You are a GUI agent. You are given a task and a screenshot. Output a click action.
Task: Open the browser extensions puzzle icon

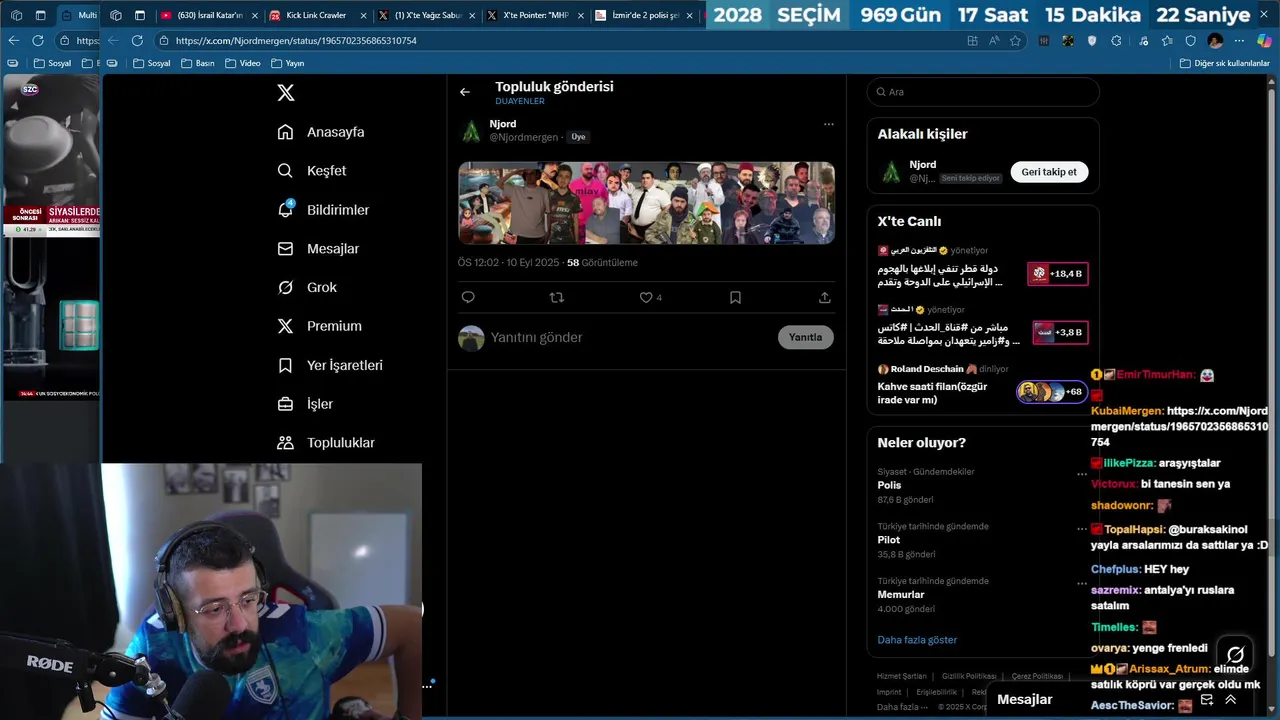[x=1116, y=41]
